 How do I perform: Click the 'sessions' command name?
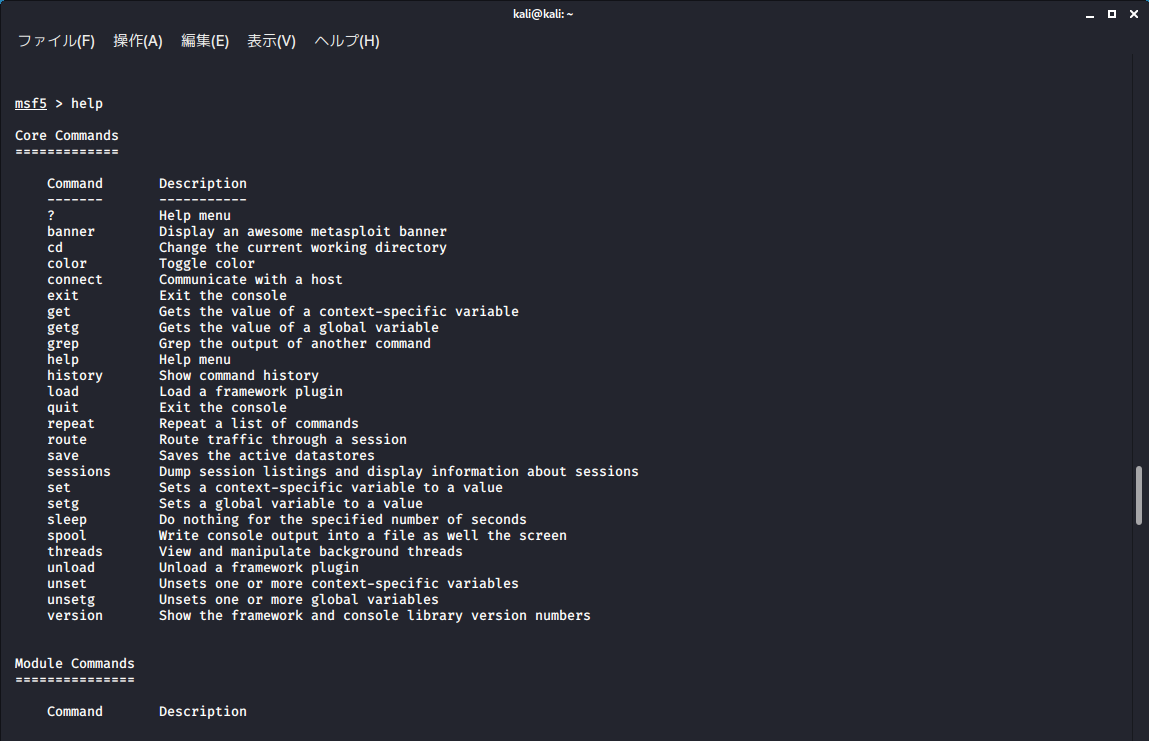(x=79, y=472)
